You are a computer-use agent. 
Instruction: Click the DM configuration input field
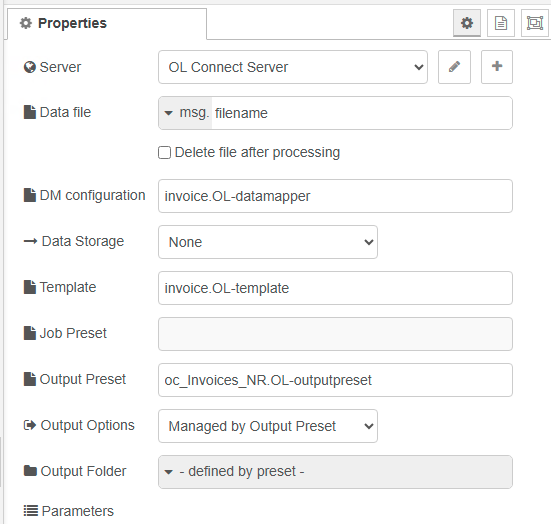(335, 196)
